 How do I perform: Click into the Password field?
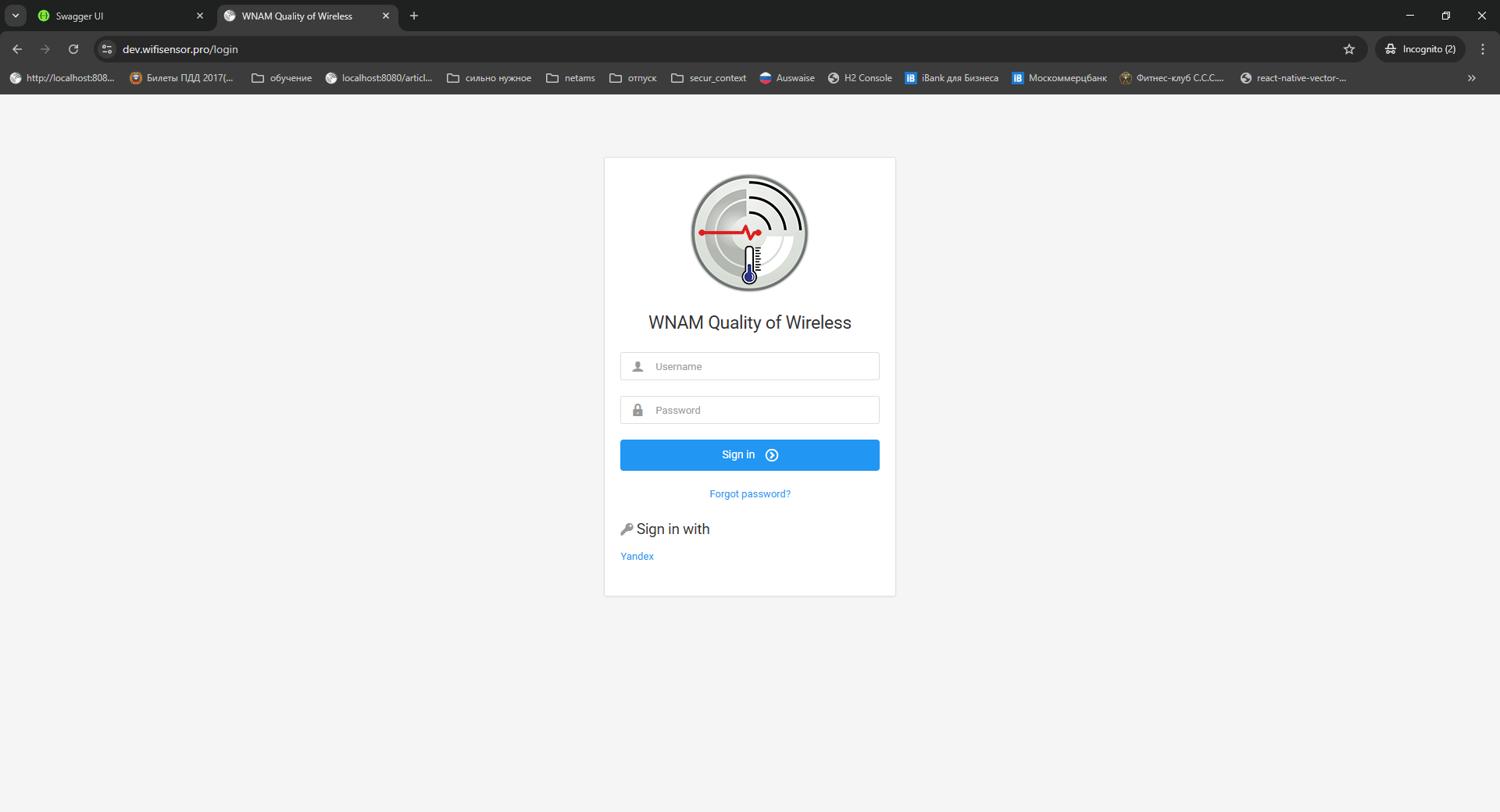coord(762,410)
